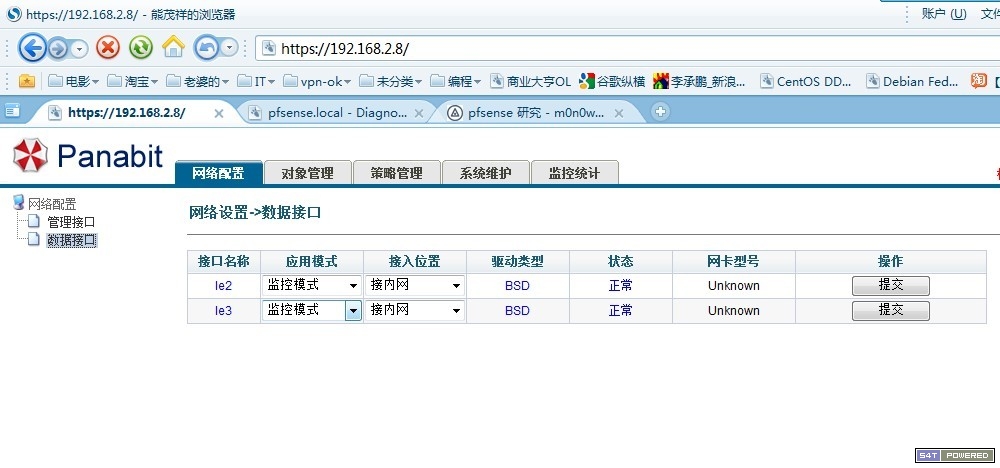Open the 策略管理 tab
Screen dimensions: 1000x468
click(x=396, y=173)
